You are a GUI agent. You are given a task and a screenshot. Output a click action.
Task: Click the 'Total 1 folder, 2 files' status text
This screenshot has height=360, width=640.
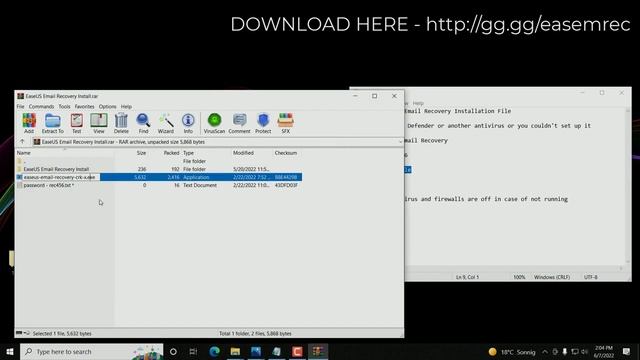click(x=255, y=333)
